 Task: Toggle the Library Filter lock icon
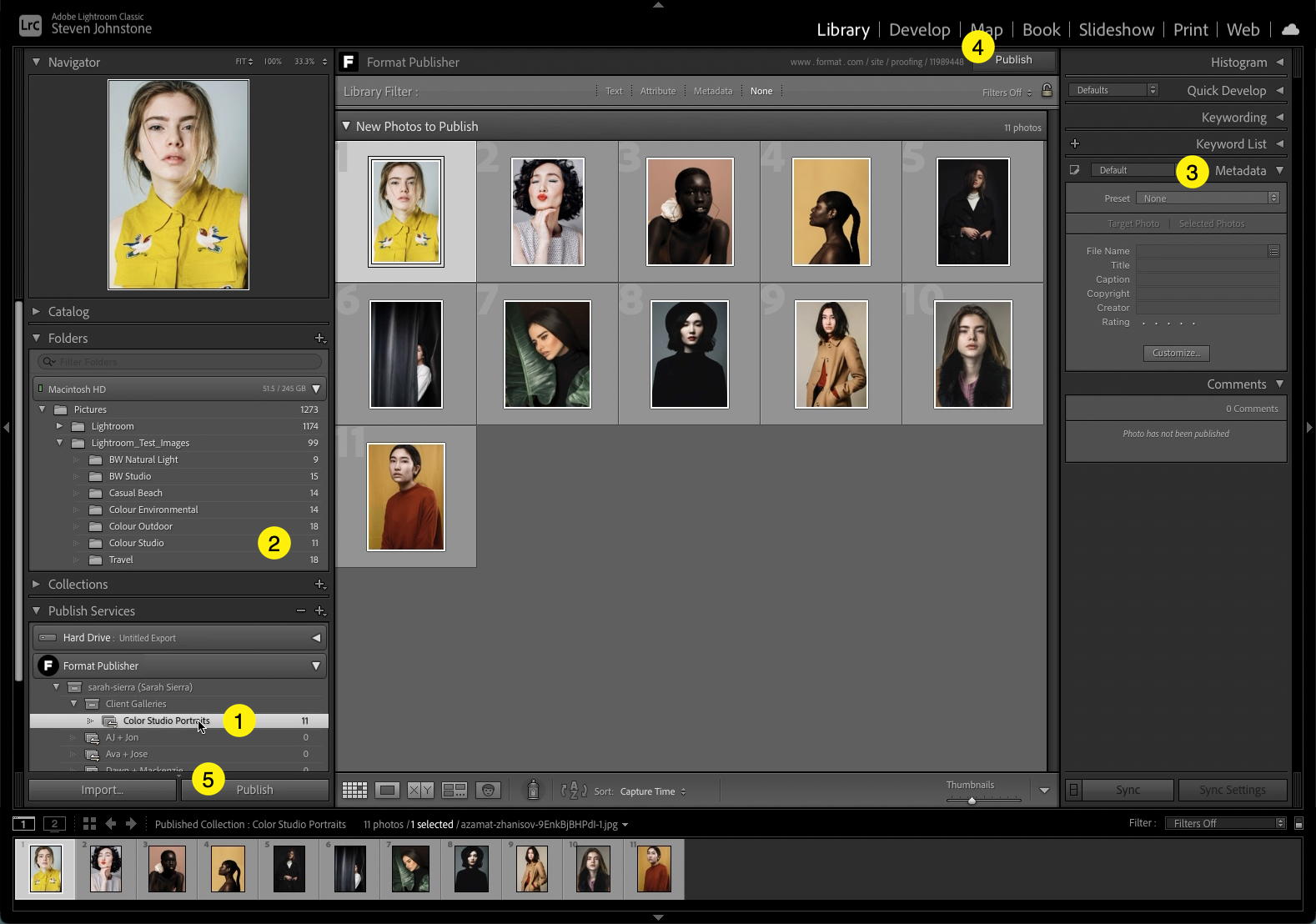1047,91
